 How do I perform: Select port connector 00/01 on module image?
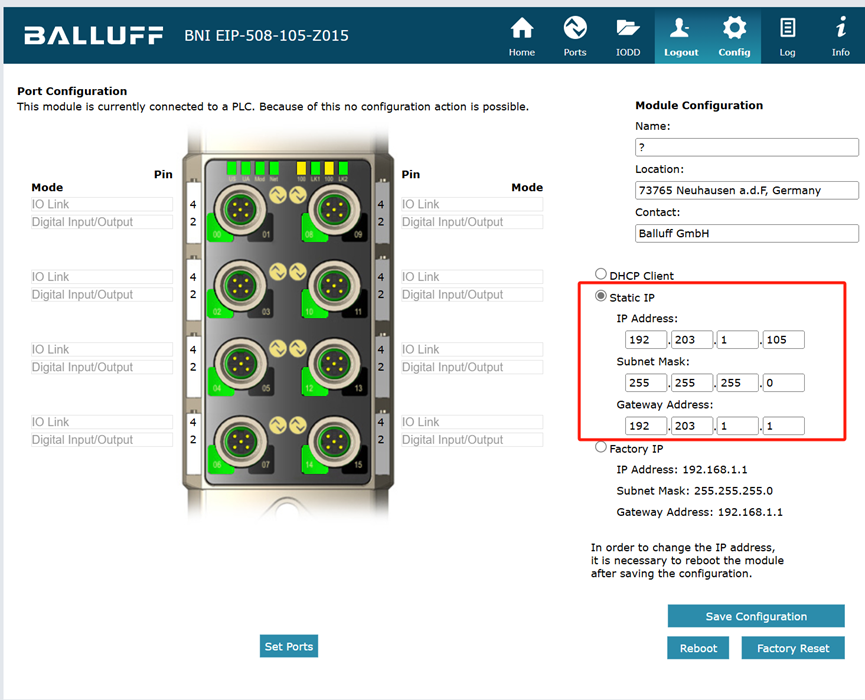pos(240,210)
